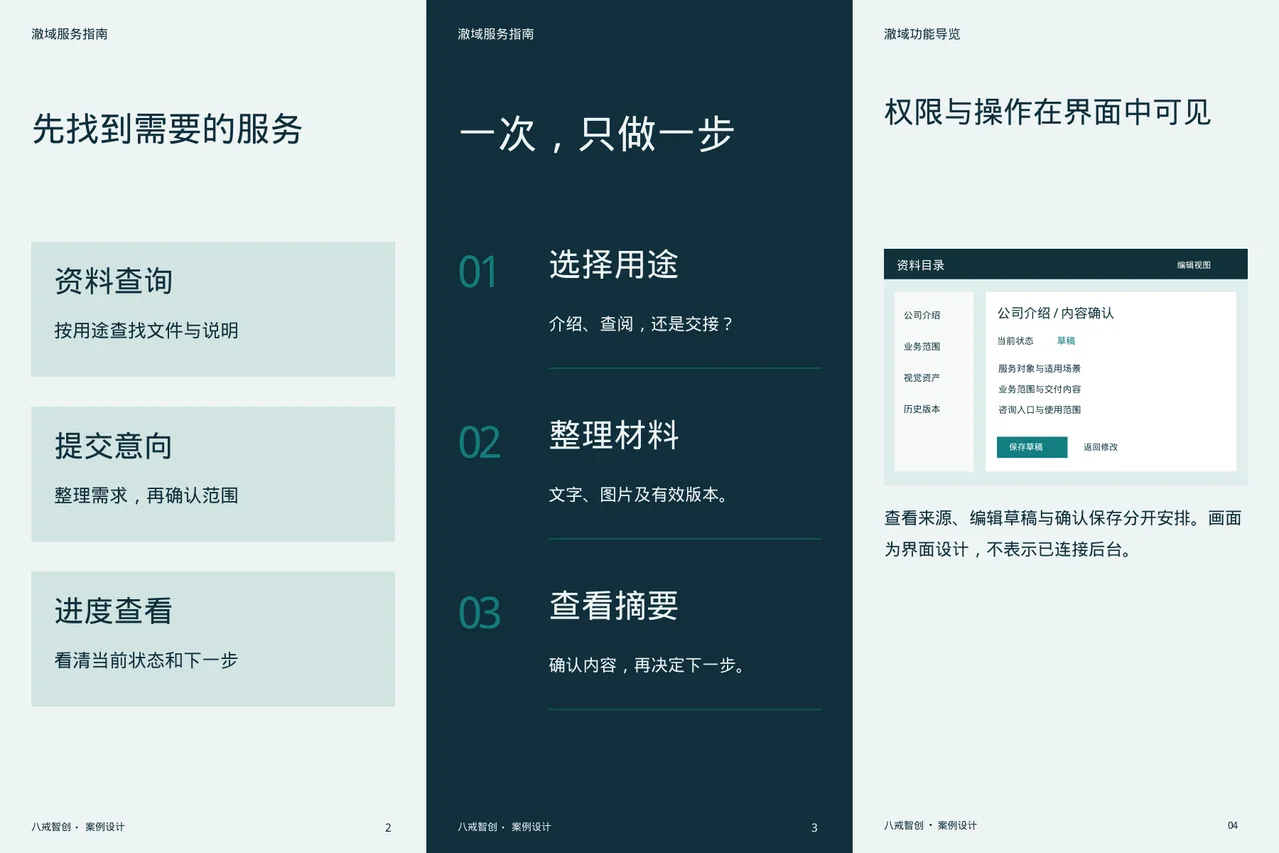This screenshot has width=1279, height=853.
Task: Click the heading 一次，只做一步
Action: coord(597,135)
